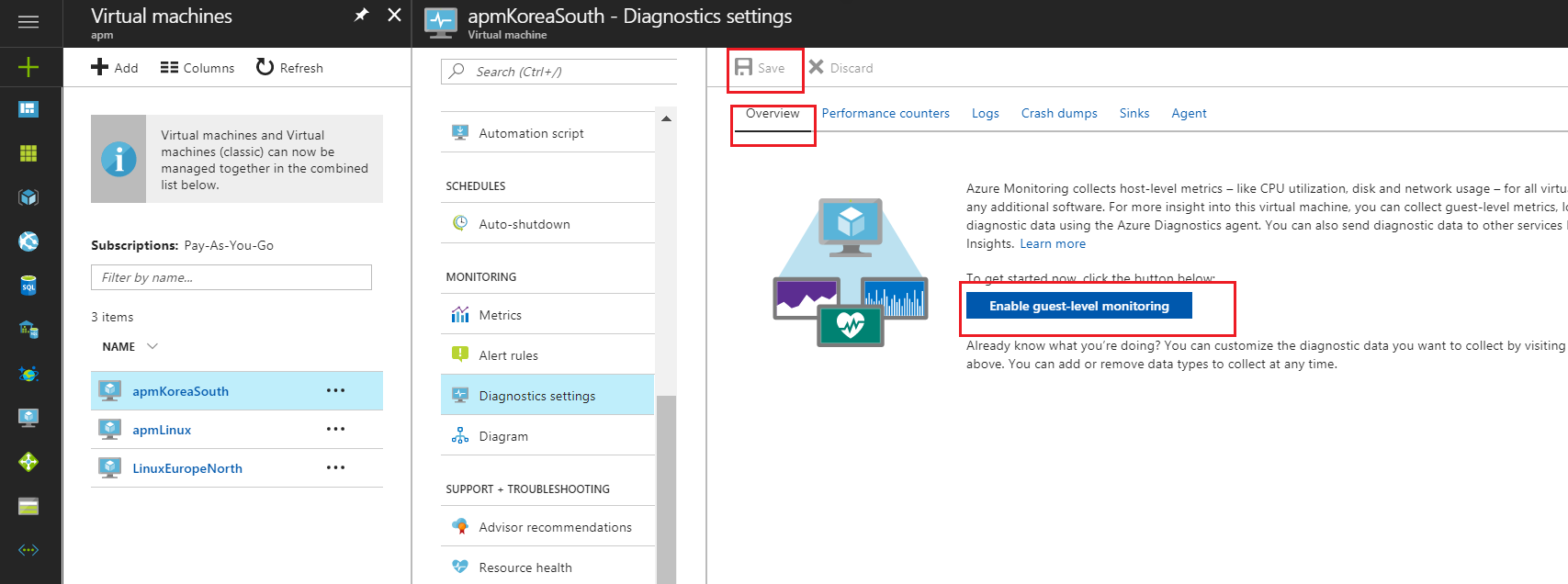Discard diagnostics changes
Viewport: 1568px width, 584px height.
click(x=840, y=68)
